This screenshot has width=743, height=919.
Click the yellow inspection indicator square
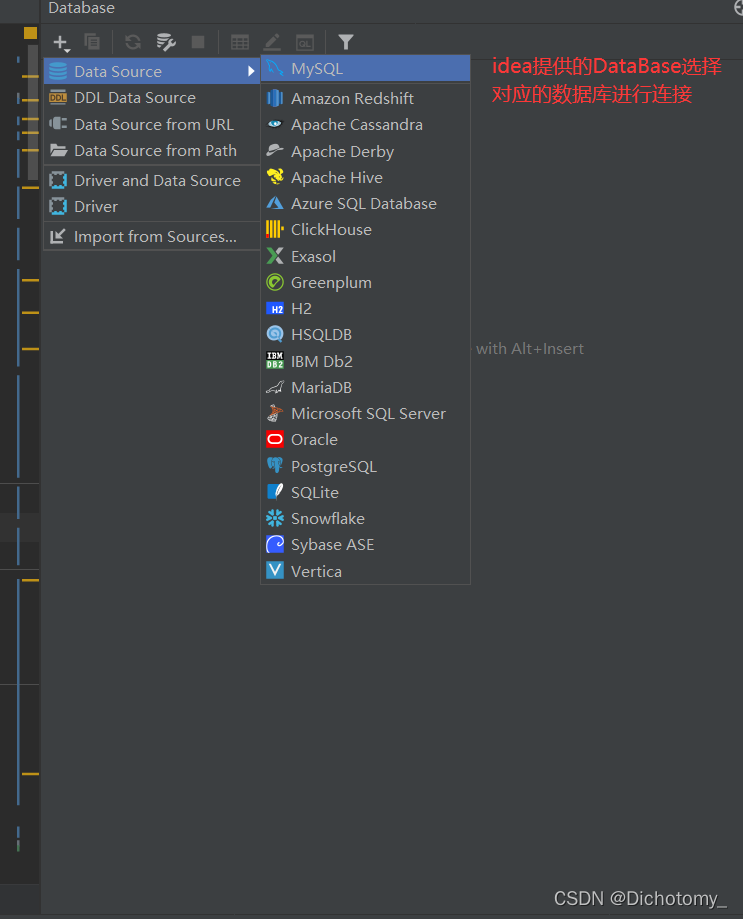click(x=30, y=33)
